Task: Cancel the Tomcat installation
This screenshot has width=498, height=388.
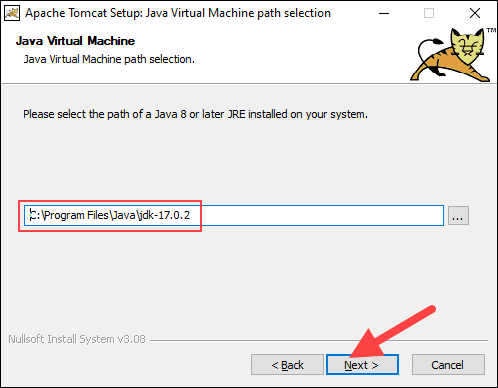Action: coord(448,365)
